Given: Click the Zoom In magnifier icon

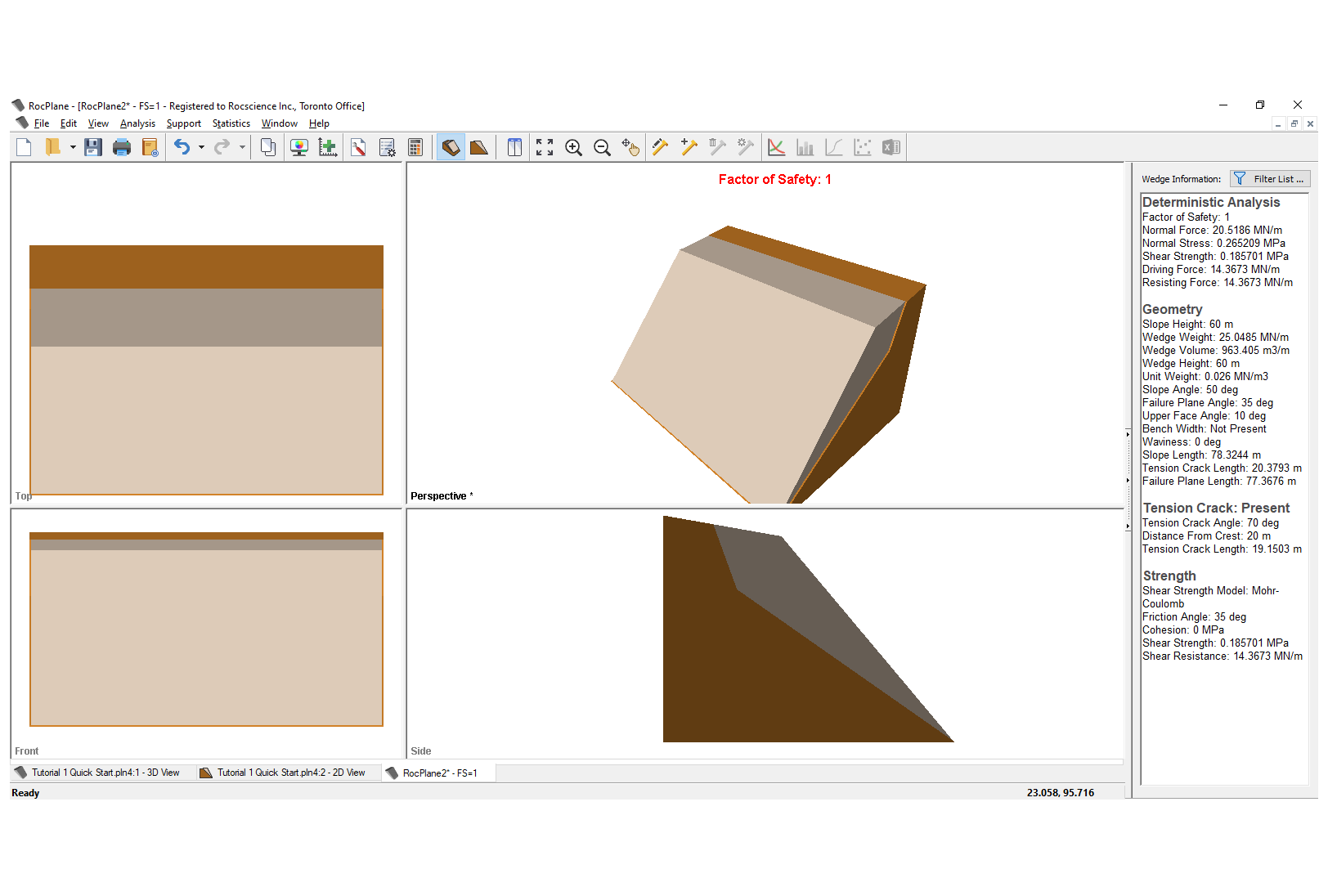Looking at the screenshot, I should coord(574,147).
